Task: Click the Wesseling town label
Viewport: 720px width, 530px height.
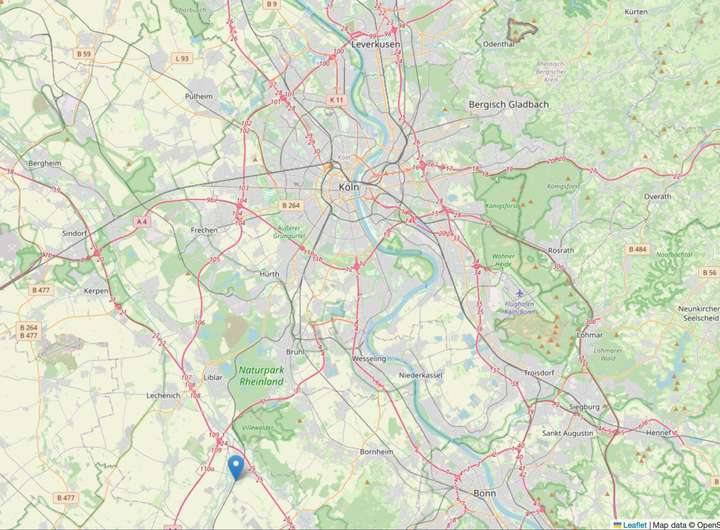Action: point(369,358)
